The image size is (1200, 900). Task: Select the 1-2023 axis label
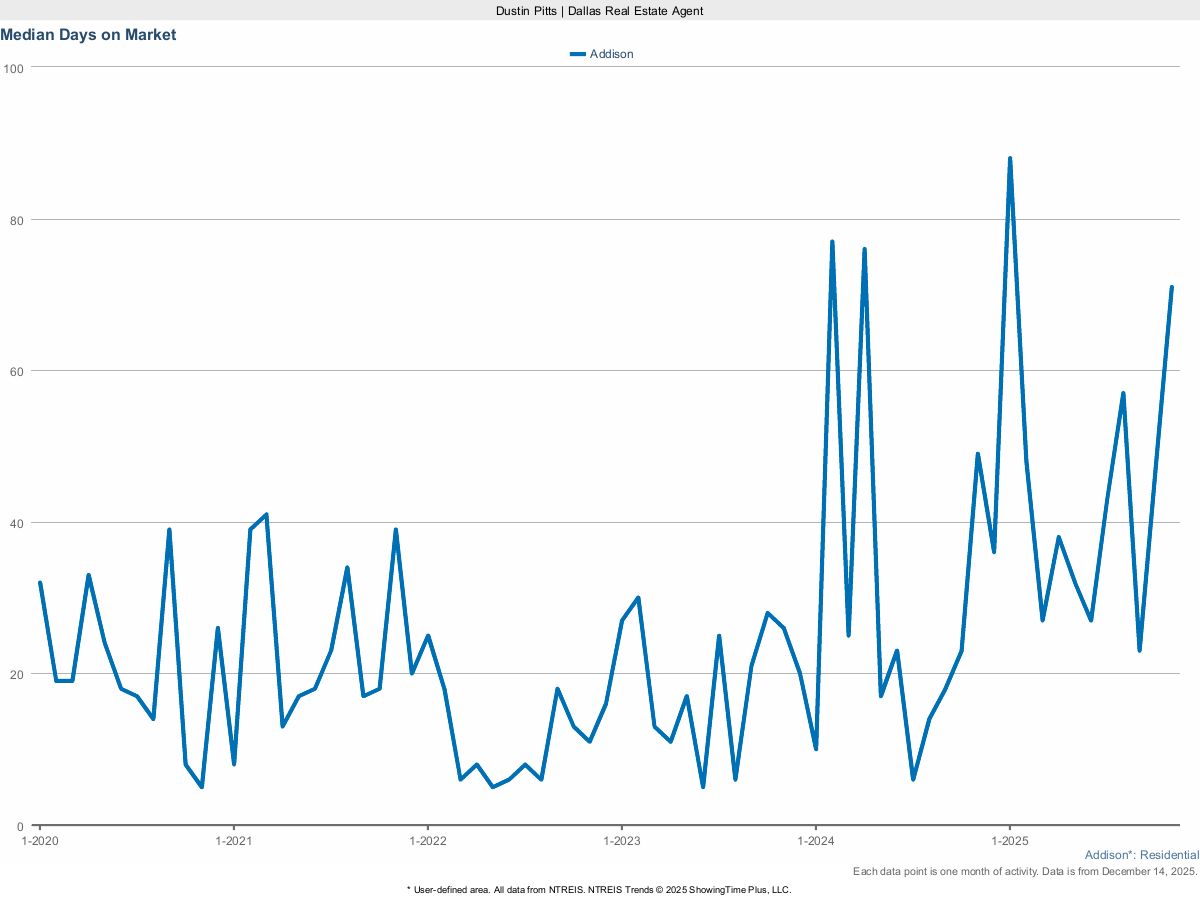tap(623, 841)
